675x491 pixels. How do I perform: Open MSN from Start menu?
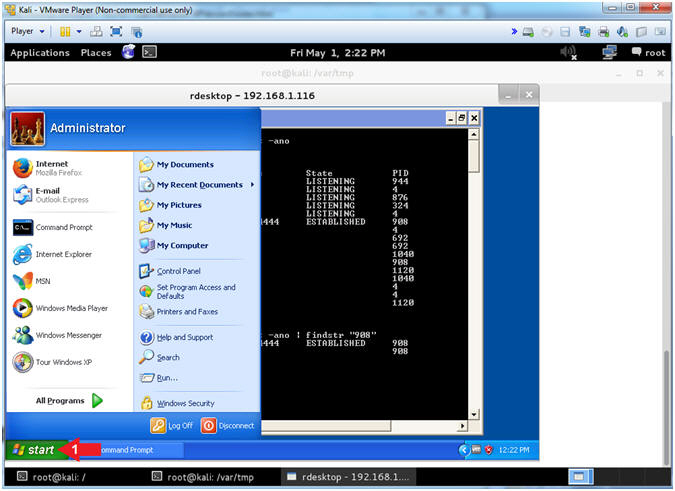[31, 281]
